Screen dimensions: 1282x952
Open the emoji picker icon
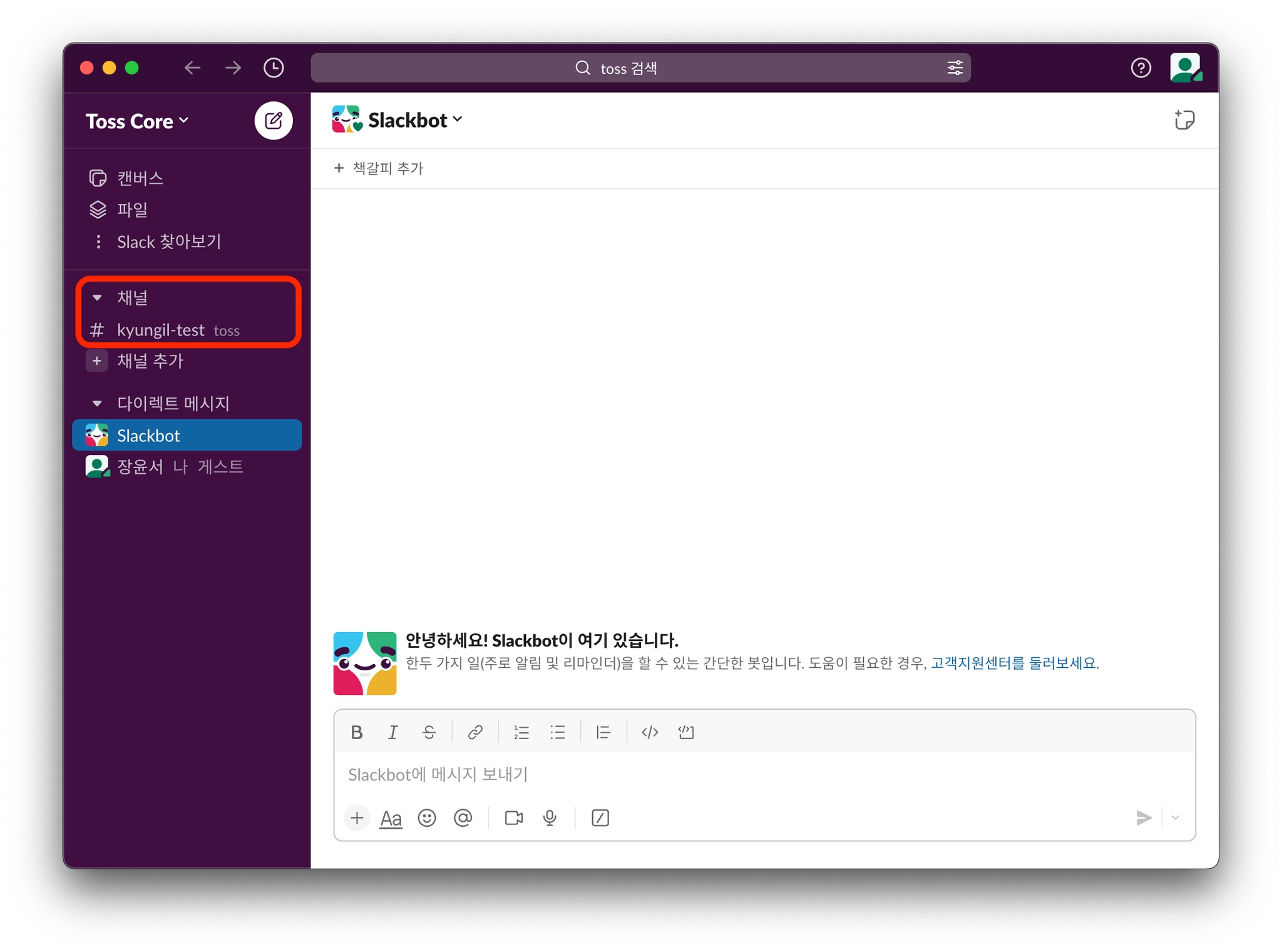[427, 817]
